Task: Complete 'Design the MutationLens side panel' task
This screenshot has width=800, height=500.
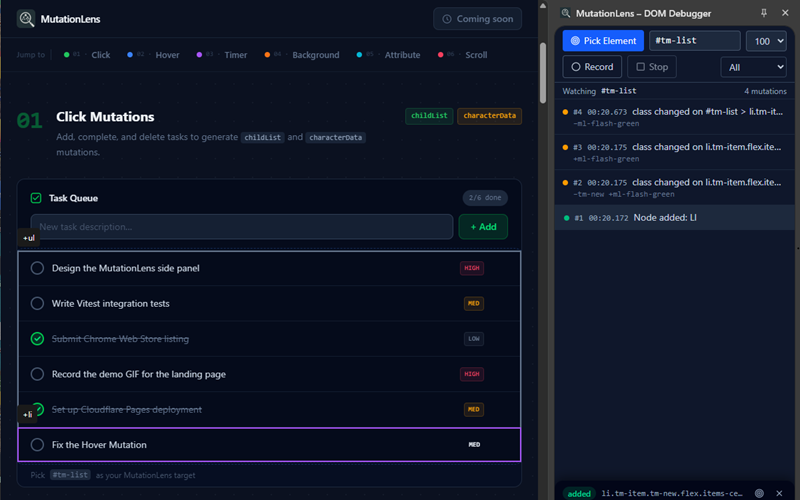Action: point(37,268)
